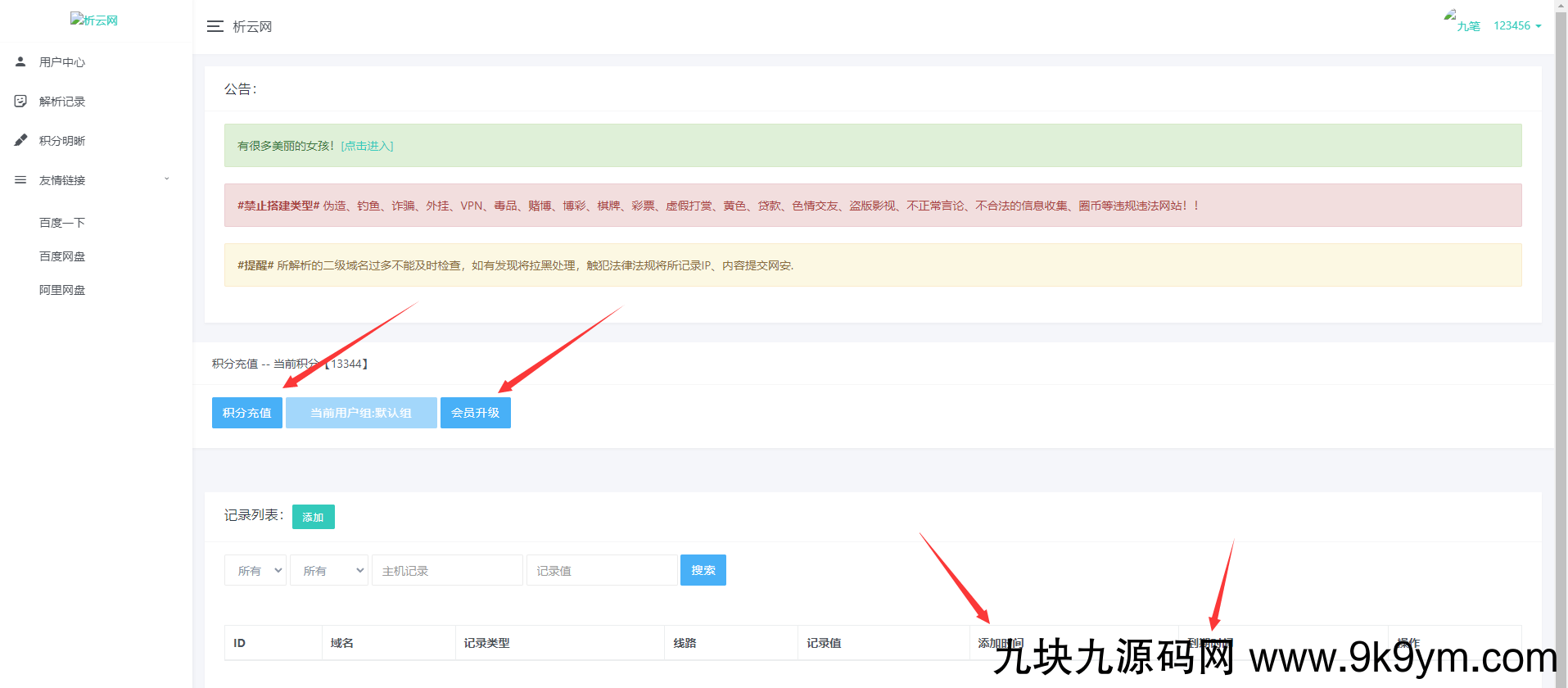Click the 析云网 logo image
This screenshot has width=1568, height=688.
pos(93,20)
